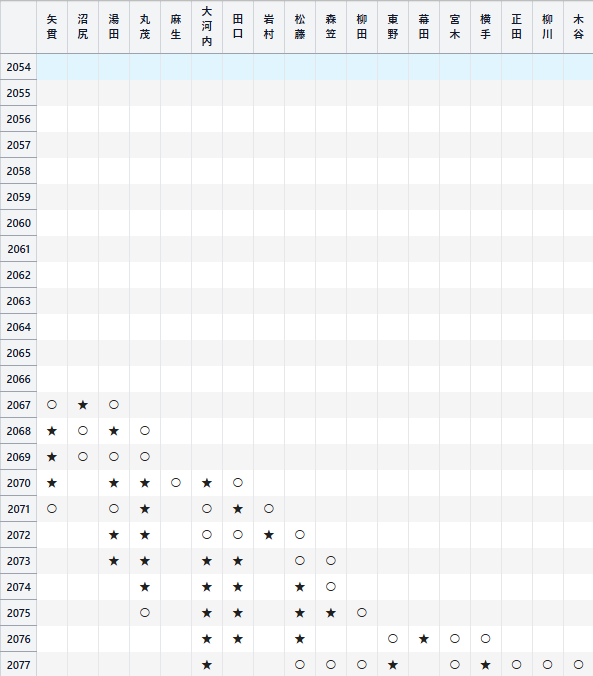This screenshot has height=676, width=593.
Task: Select the 丸茂 column header
Action: click(x=145, y=27)
